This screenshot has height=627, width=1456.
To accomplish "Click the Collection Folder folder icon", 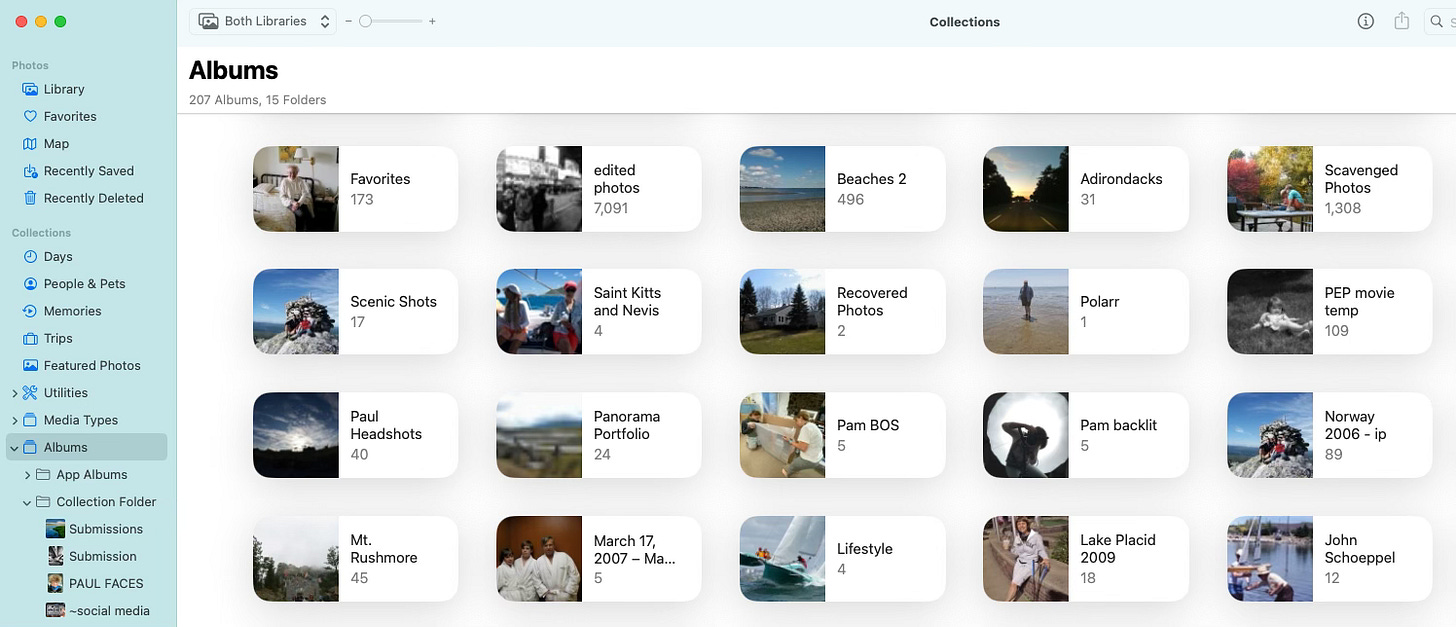I will click(43, 502).
